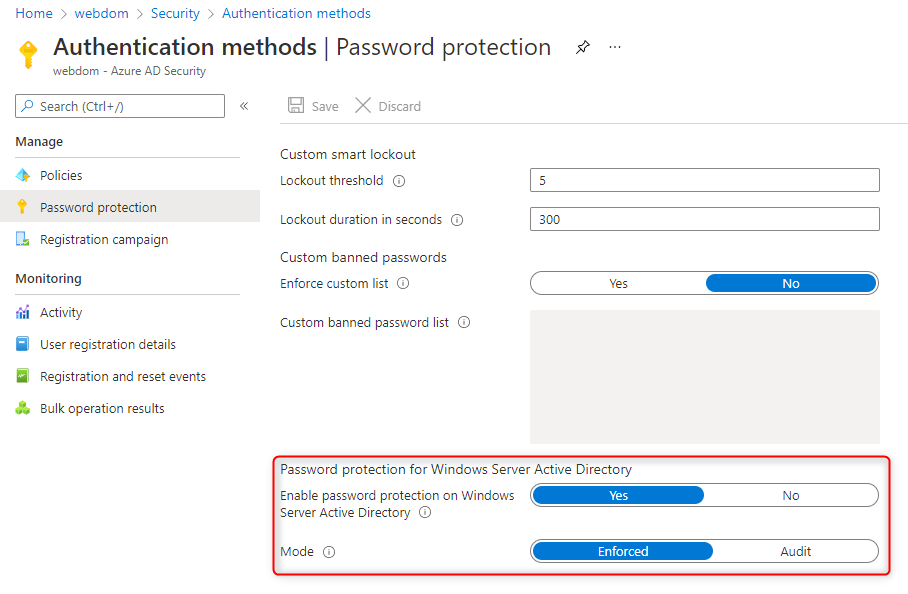
Task: Switch Mode from Enforced to Audit
Action: [795, 551]
